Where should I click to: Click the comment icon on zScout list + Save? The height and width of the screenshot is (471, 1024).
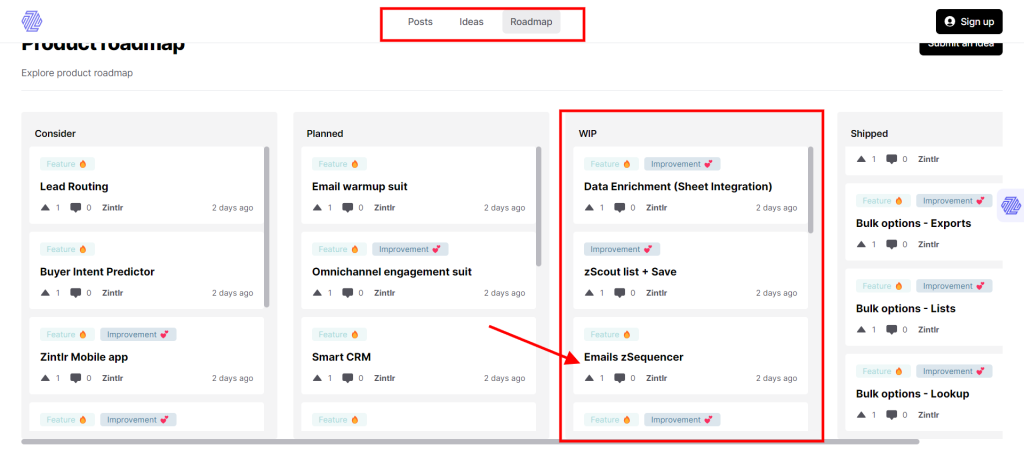(620, 293)
